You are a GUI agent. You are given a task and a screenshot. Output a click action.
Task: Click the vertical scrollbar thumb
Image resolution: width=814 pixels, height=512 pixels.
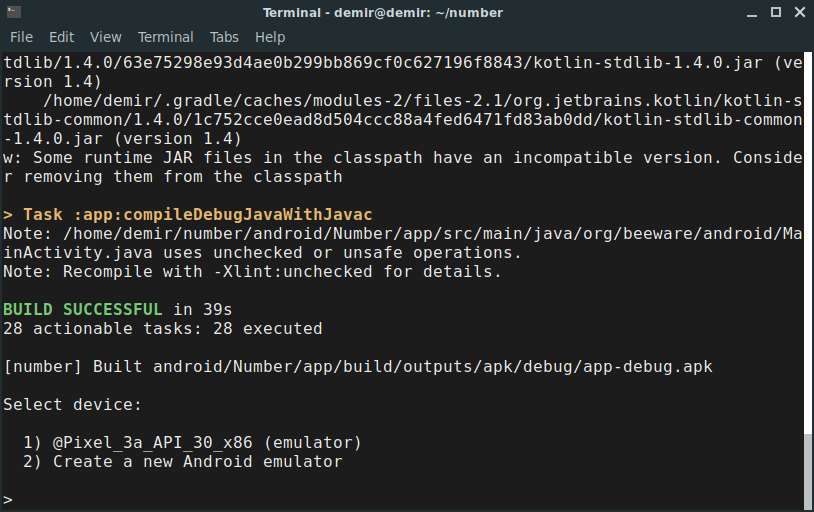point(808,470)
